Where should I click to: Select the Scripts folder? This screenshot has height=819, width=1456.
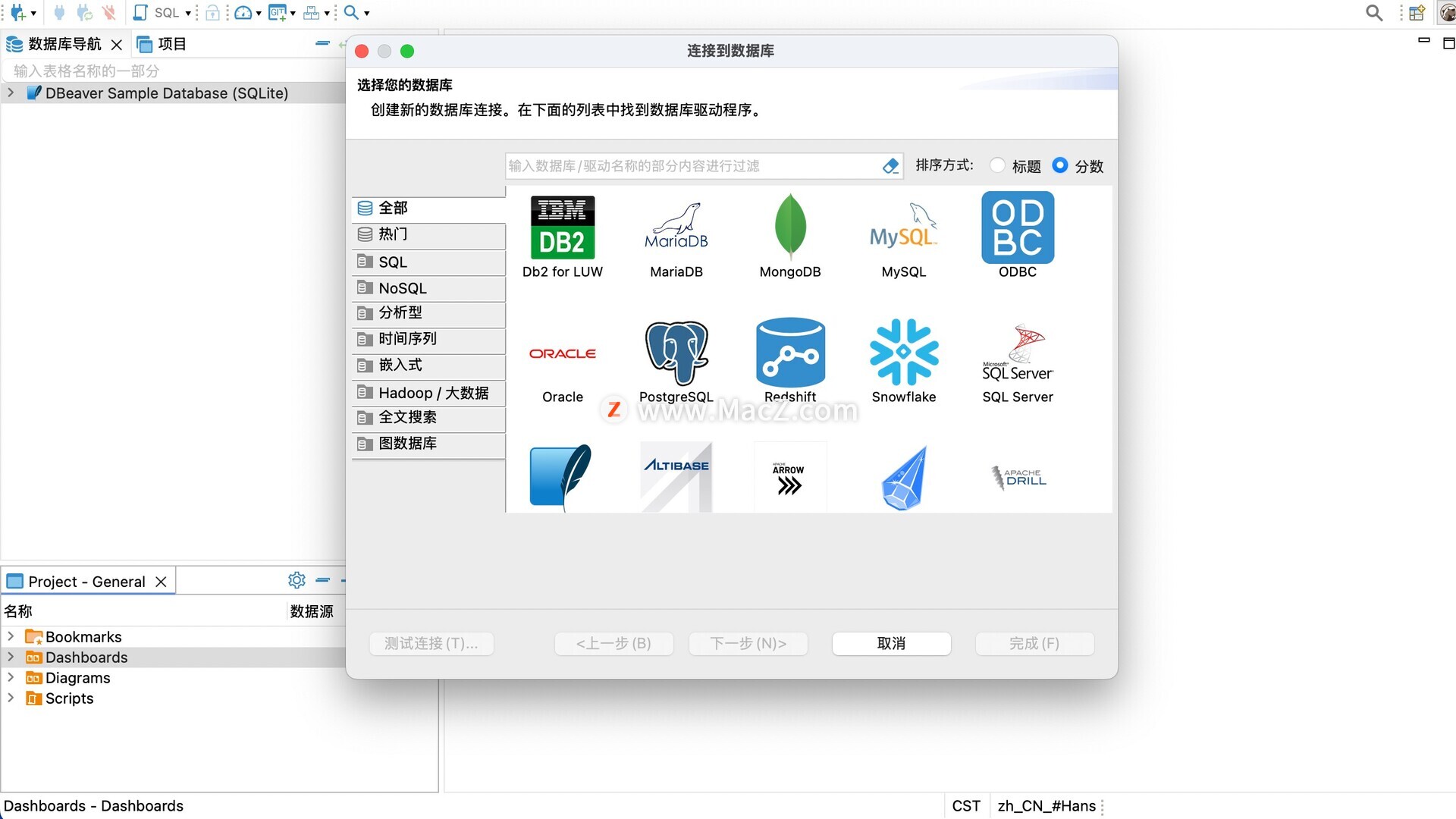(x=69, y=698)
